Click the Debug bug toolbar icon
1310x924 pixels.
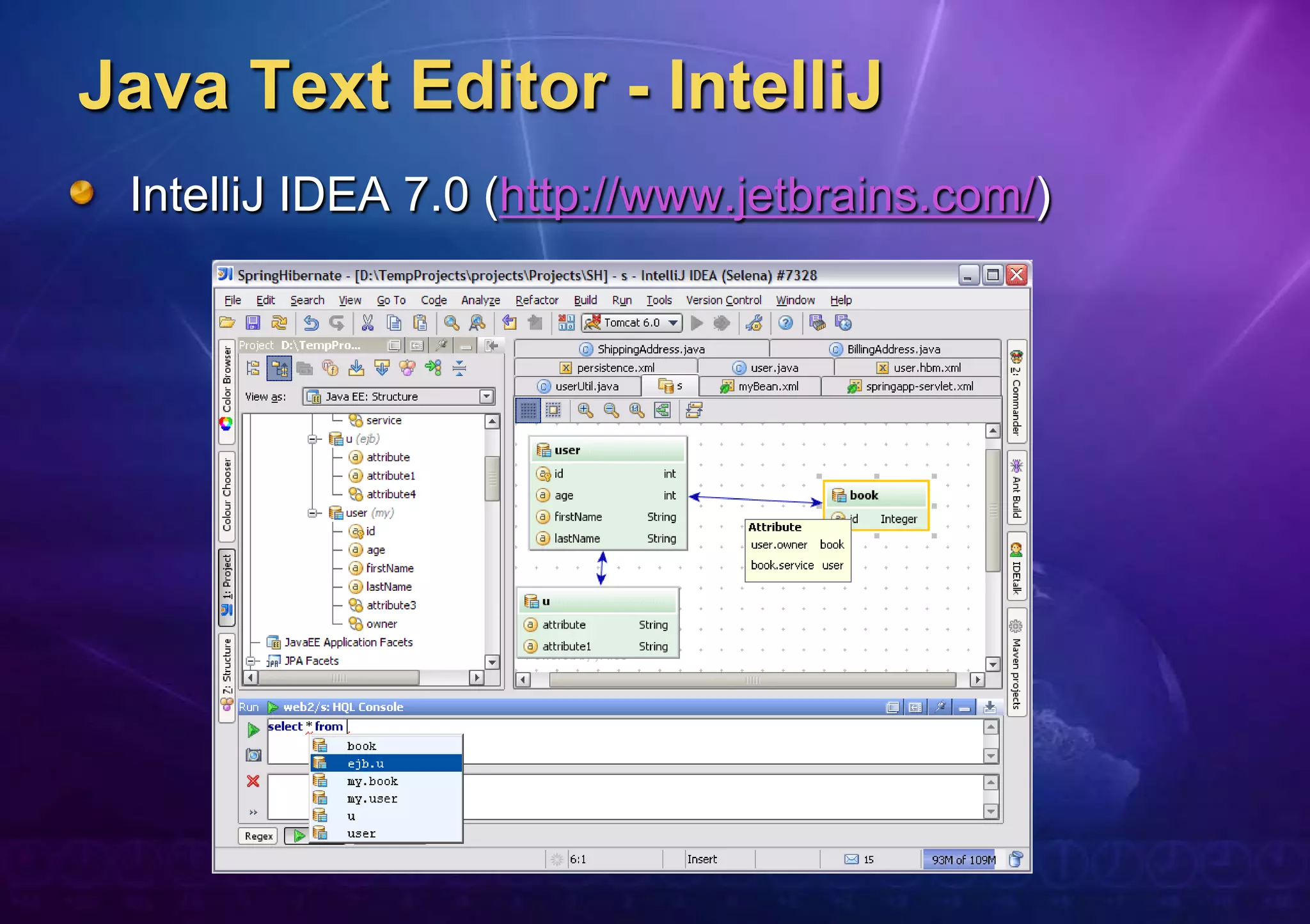click(x=722, y=323)
